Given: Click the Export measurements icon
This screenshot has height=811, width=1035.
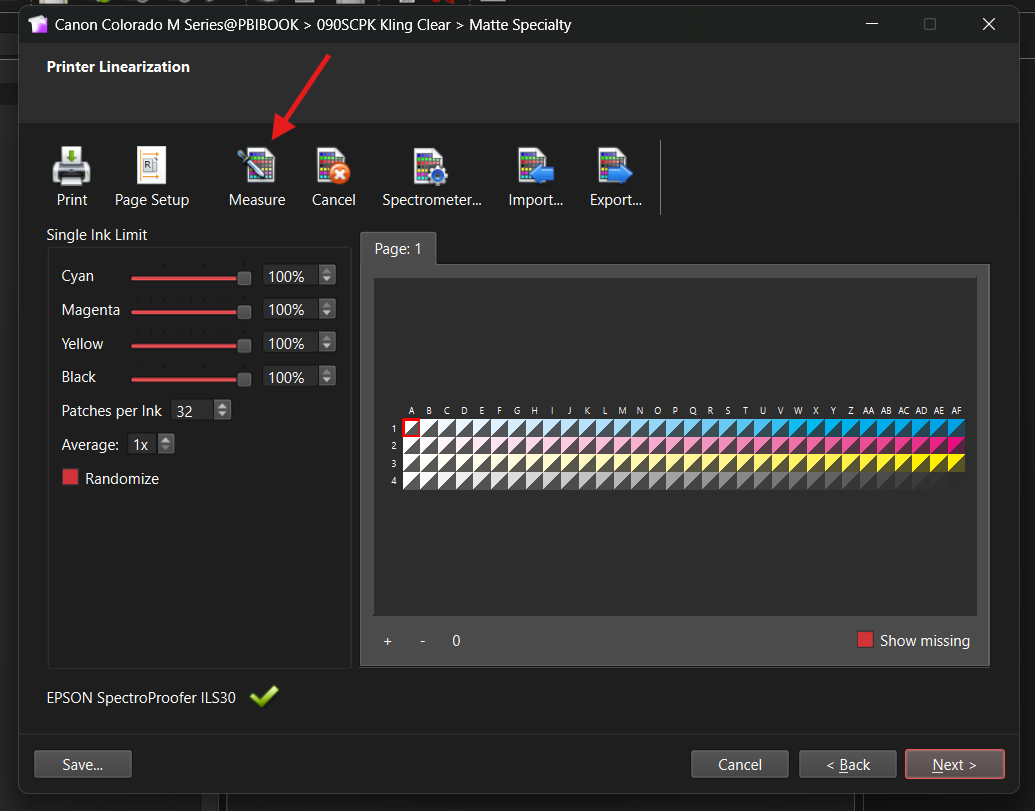Looking at the screenshot, I should tap(615, 167).
